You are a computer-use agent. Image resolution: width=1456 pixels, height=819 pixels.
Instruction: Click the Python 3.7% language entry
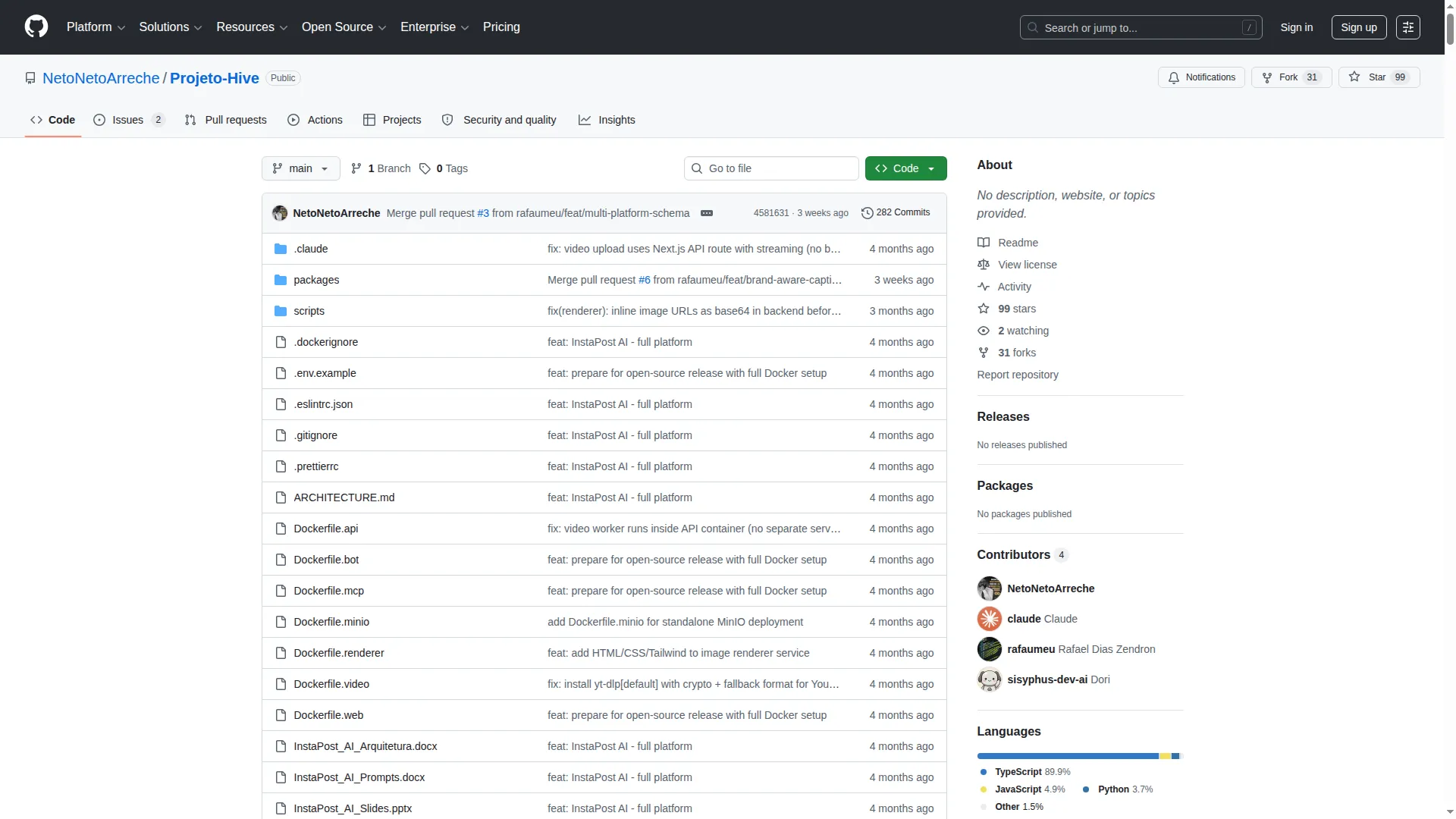(1118, 789)
